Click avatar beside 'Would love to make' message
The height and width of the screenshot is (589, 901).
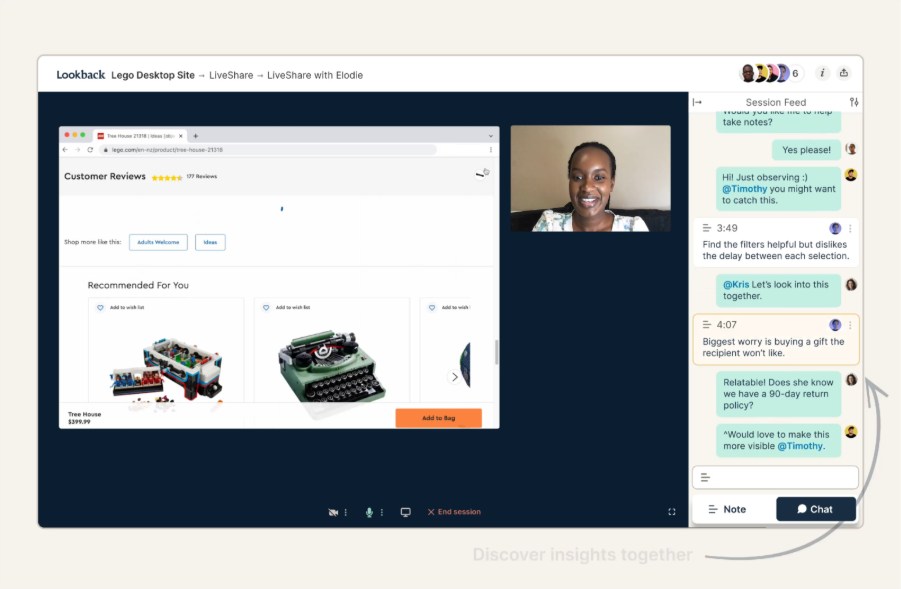[851, 432]
